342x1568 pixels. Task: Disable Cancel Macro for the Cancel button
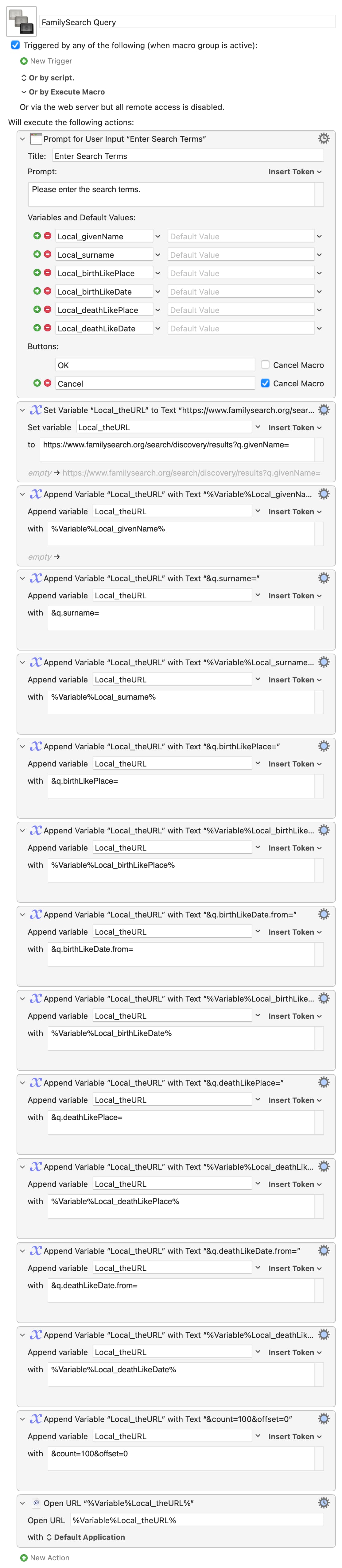(x=265, y=383)
